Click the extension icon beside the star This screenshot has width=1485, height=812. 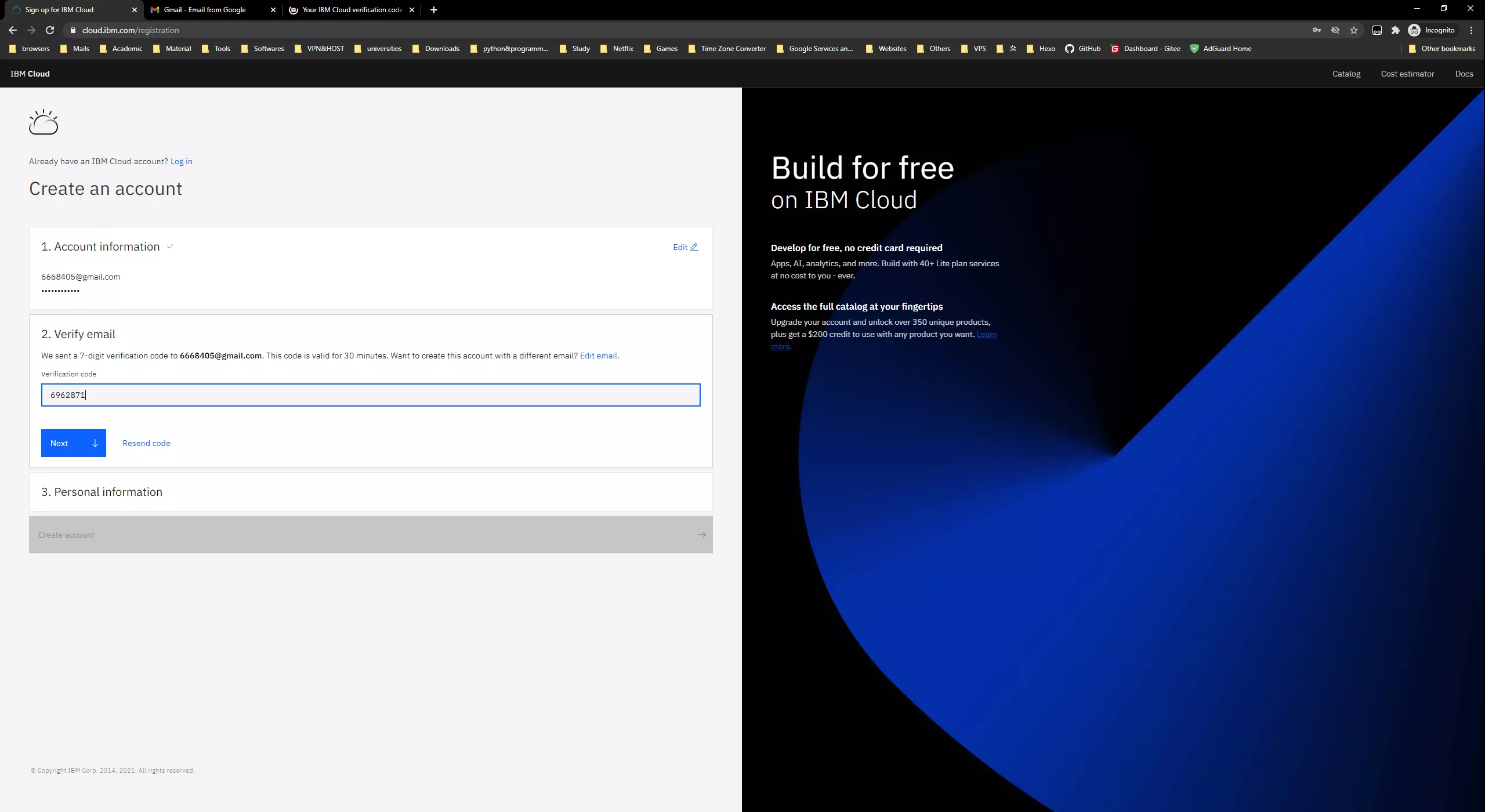pyautogui.click(x=1377, y=30)
